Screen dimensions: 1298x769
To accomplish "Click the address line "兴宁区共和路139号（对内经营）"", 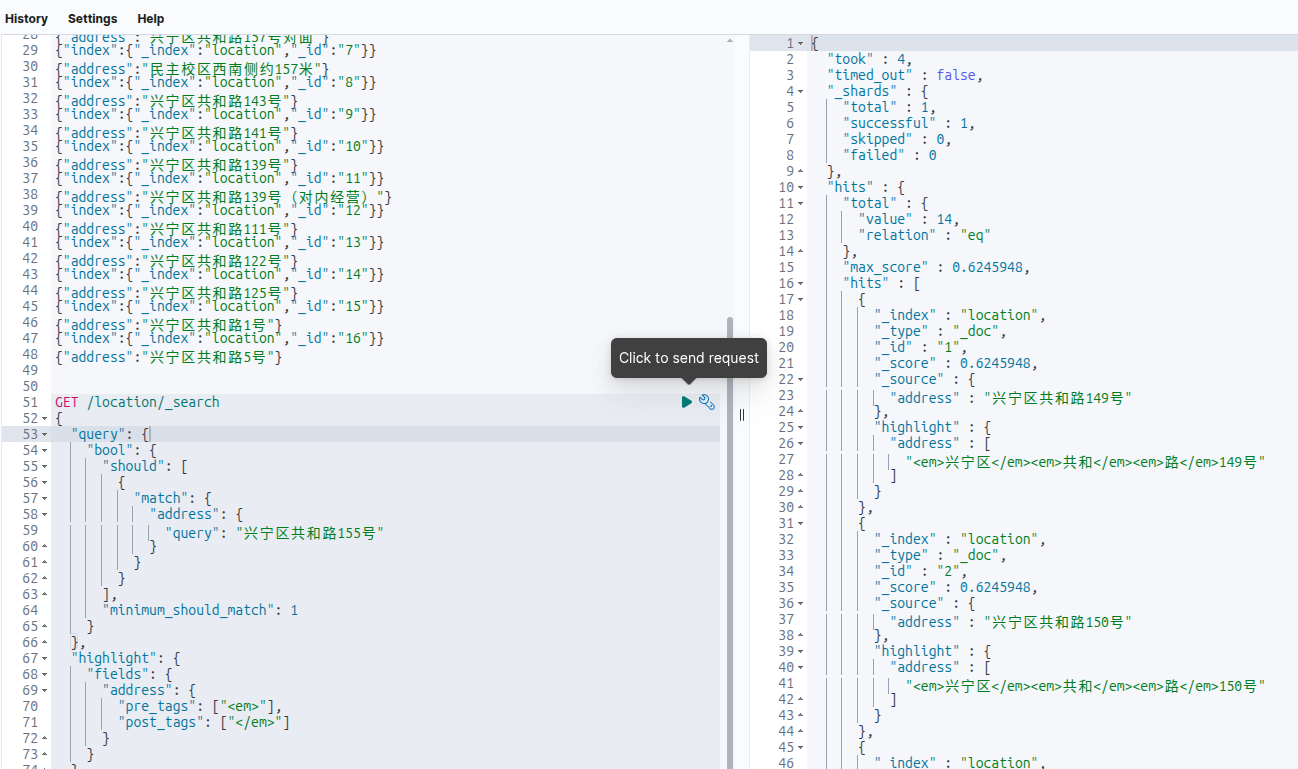I will click(x=224, y=197).
